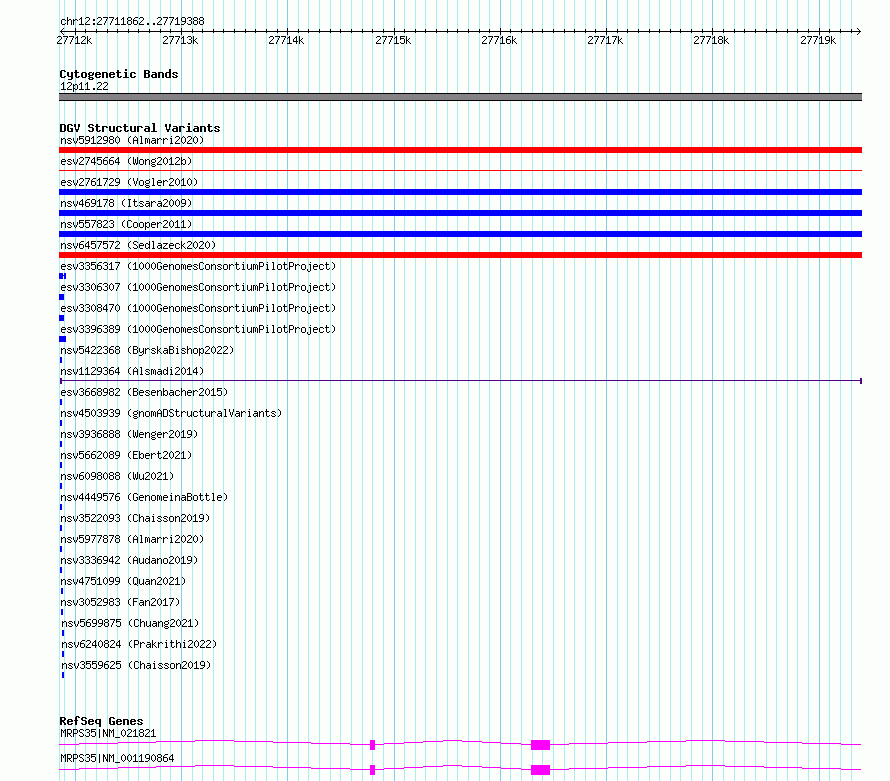Screen dimensions: 890x781
Task: Click large magenta exon of MRPS35 NM_001190864
Action: (540, 770)
